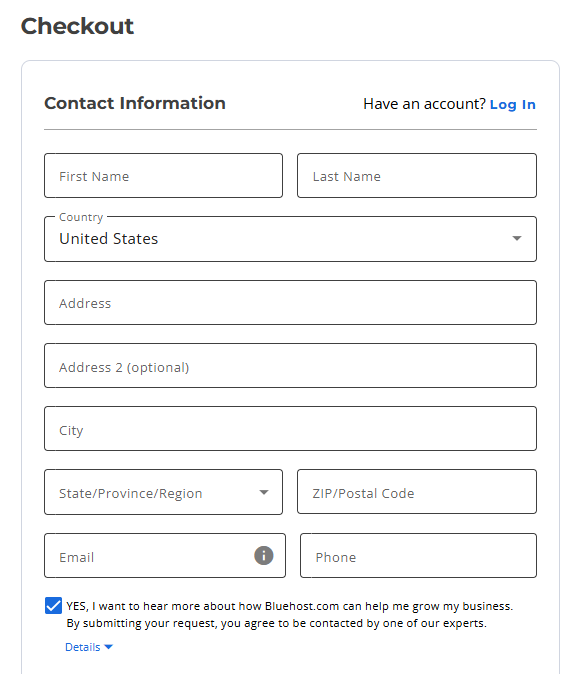Image resolution: width=573 pixels, height=674 pixels.
Task: Open the Country dropdown showing United States
Action: pos(290,239)
